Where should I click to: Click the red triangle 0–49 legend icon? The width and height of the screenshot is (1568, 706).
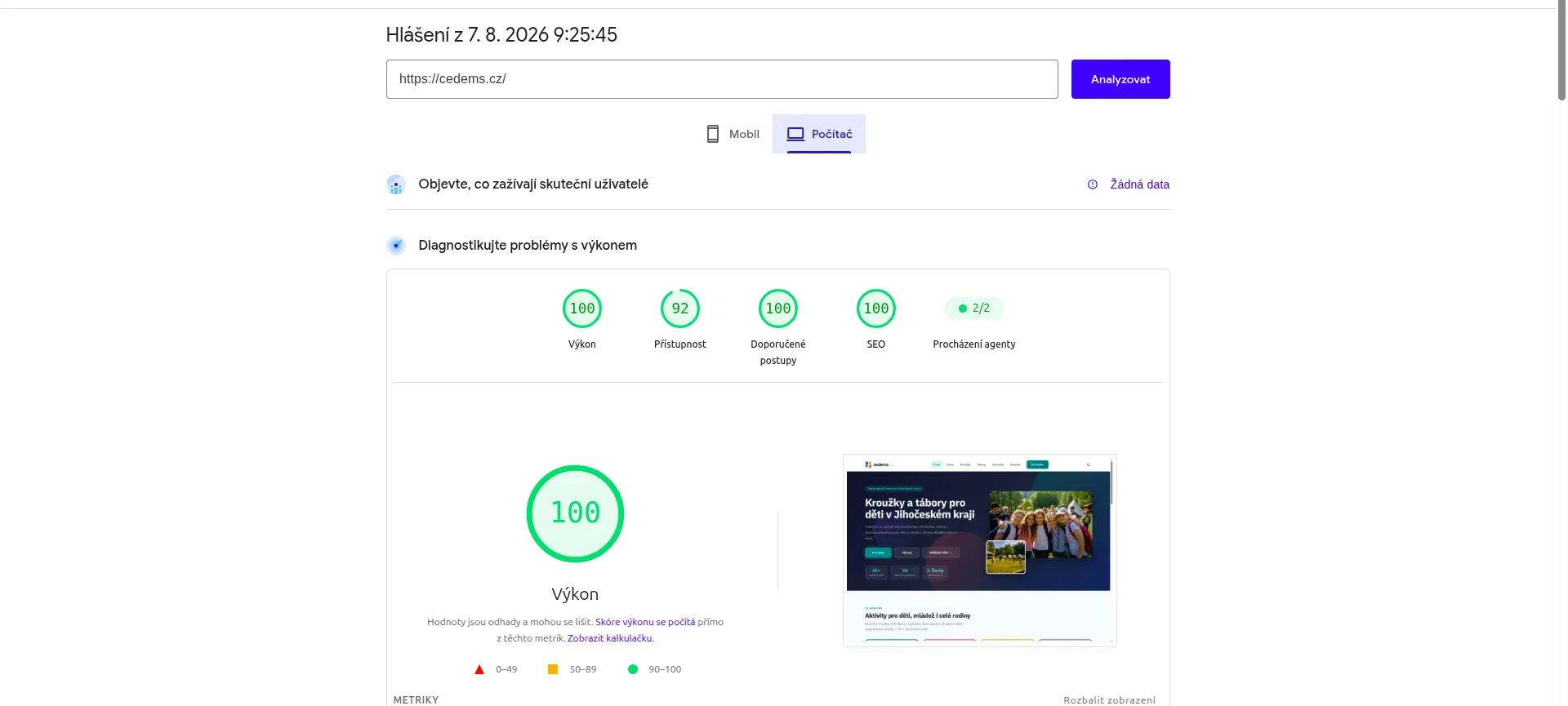point(479,669)
